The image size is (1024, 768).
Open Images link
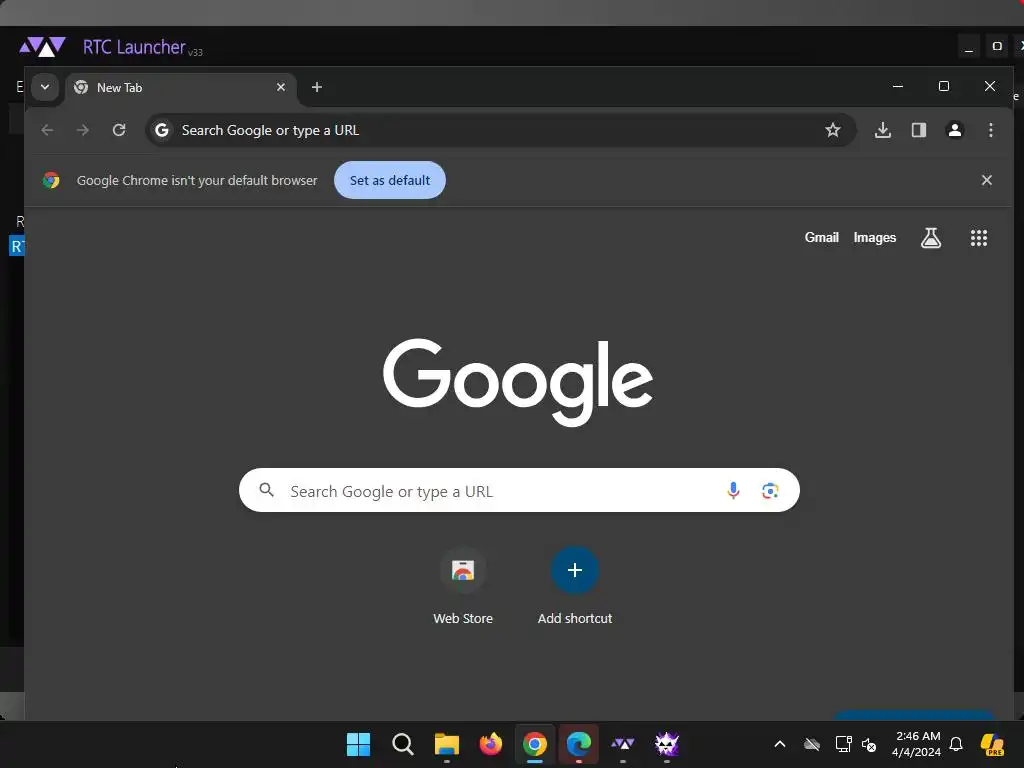tap(874, 238)
